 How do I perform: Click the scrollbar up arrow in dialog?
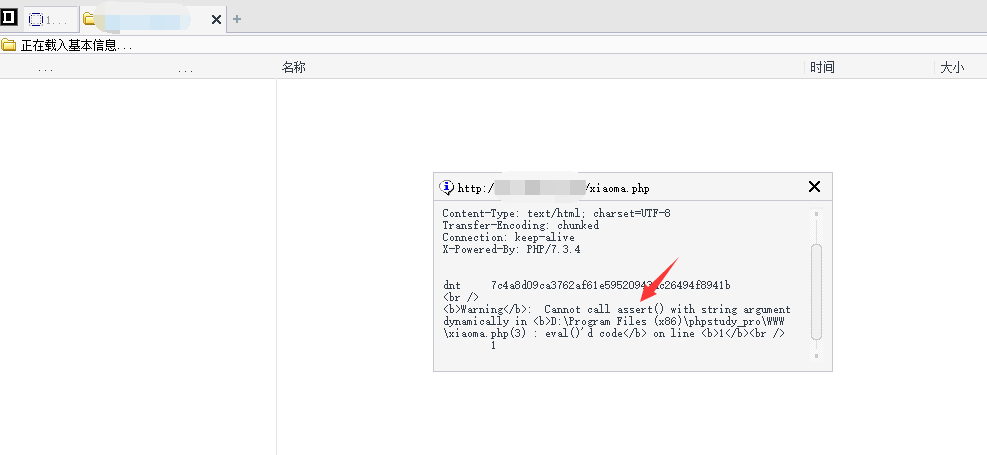816,214
